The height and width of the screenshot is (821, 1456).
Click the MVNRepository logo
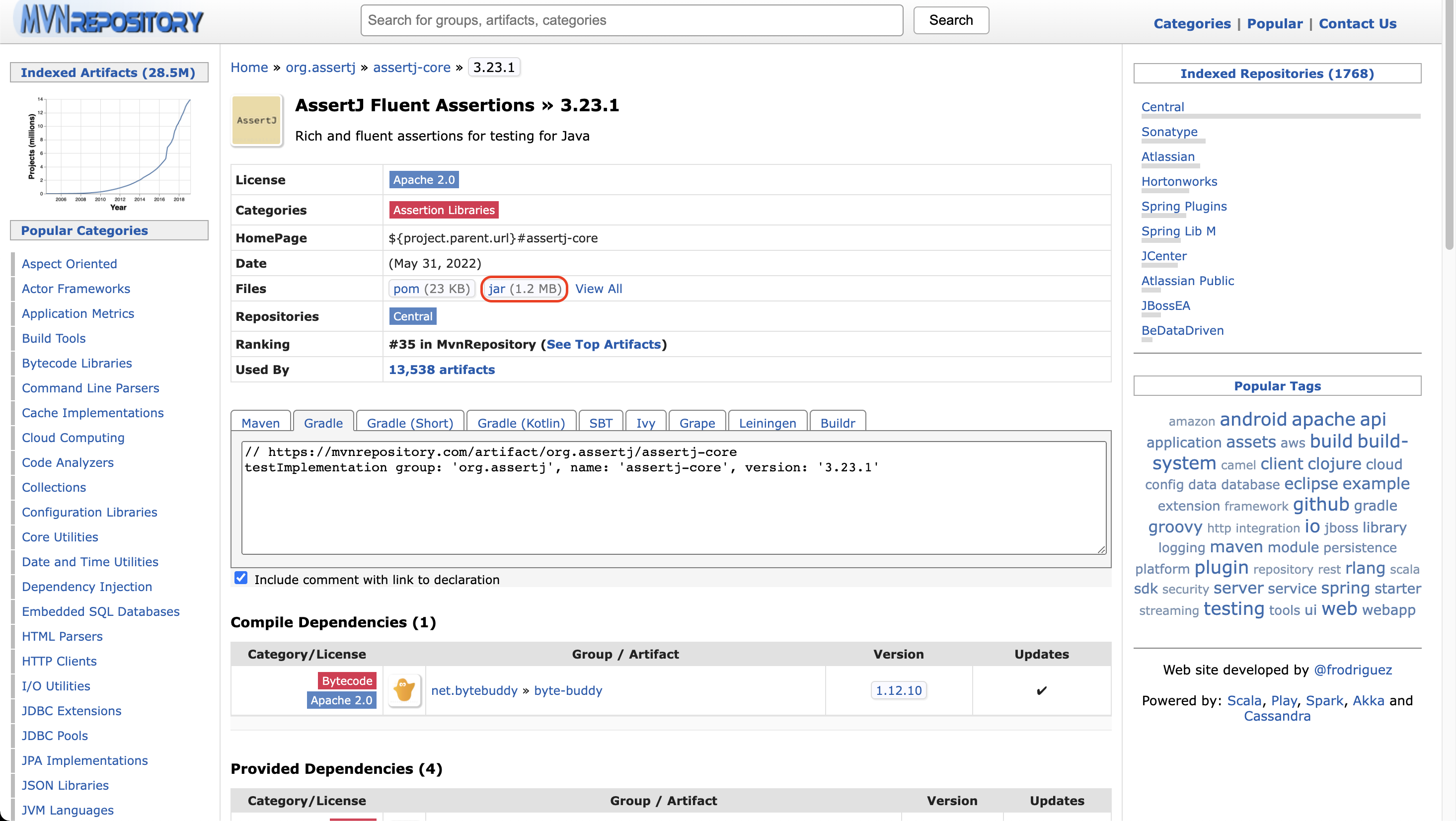point(111,21)
